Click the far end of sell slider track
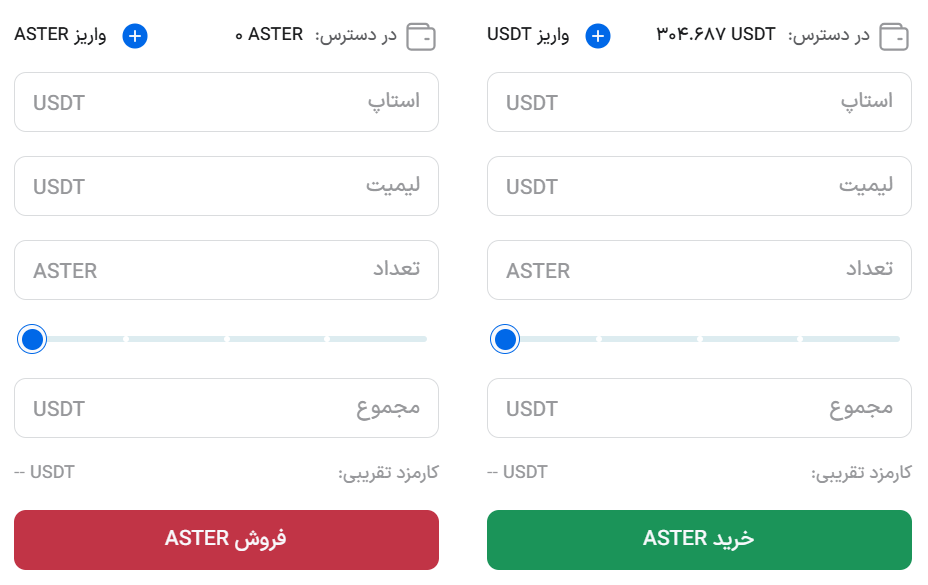Image resolution: width=928 pixels, height=585 pixels. [x=423, y=339]
